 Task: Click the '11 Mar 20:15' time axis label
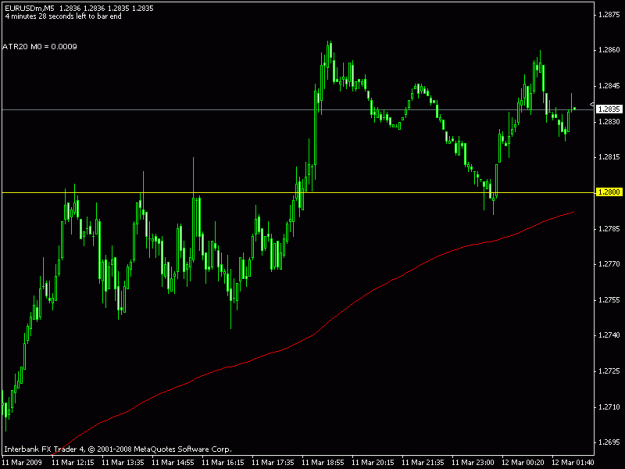tap(373, 463)
